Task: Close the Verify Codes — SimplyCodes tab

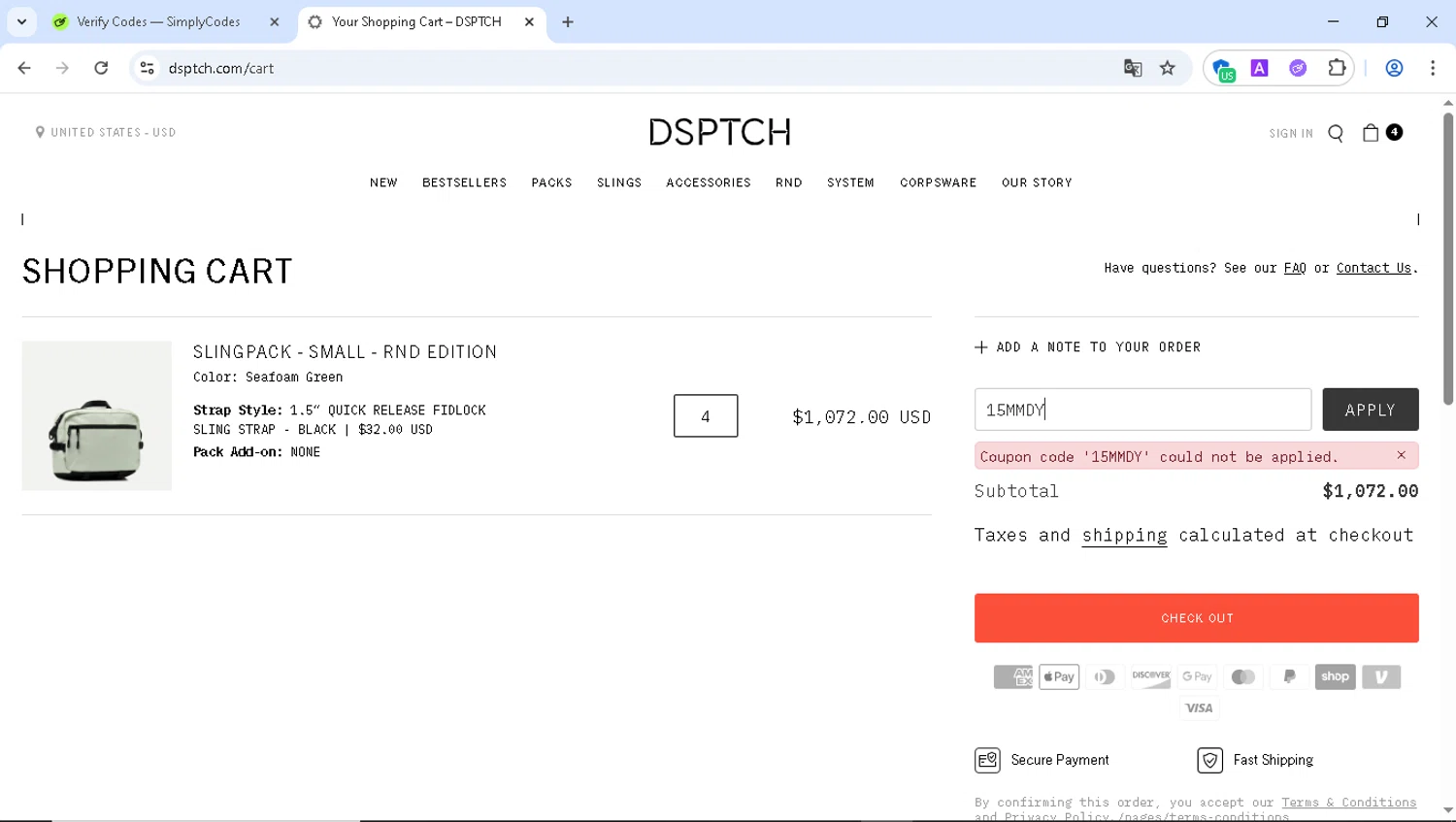Action: click(x=274, y=21)
